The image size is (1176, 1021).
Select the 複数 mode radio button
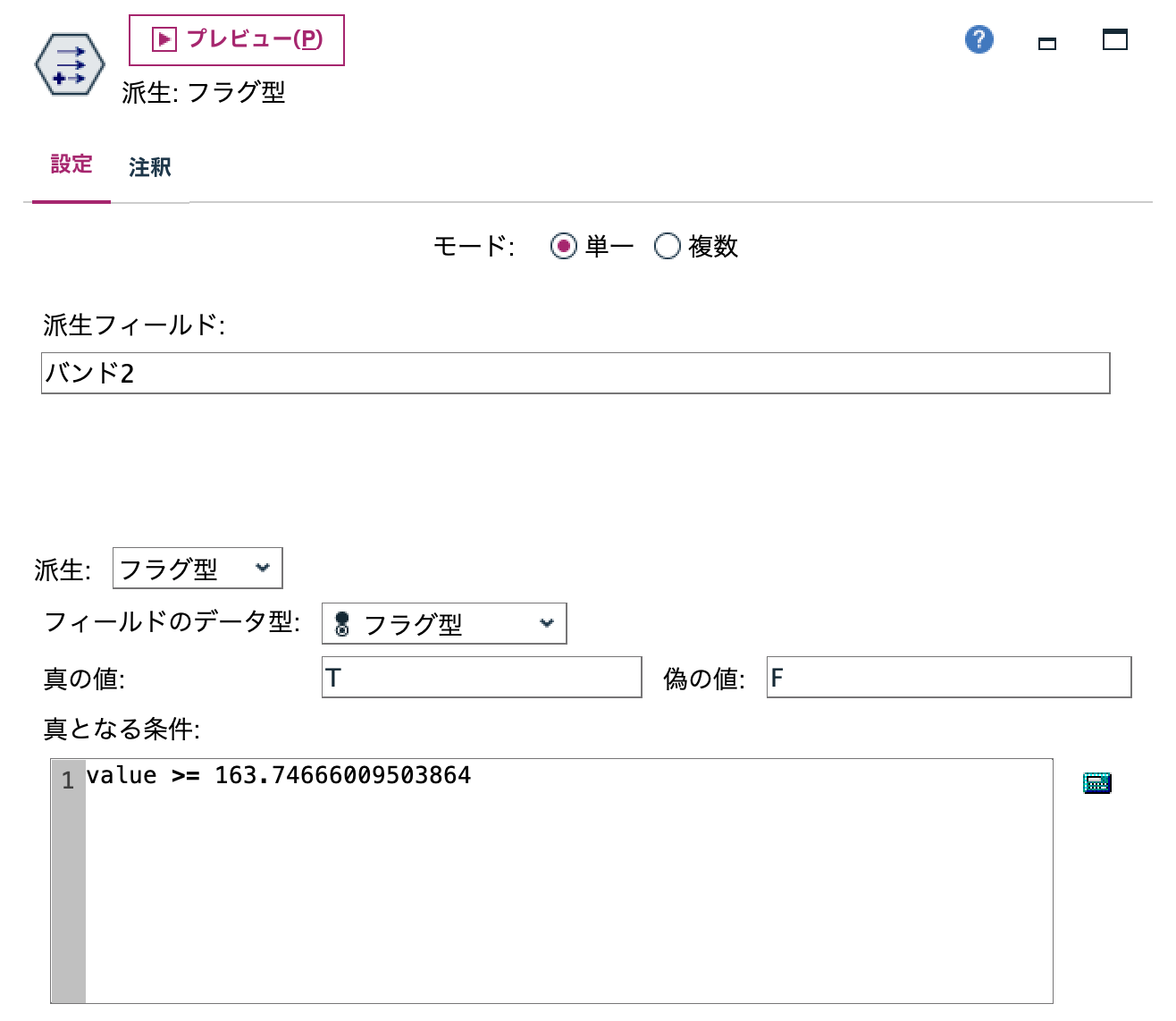667,246
